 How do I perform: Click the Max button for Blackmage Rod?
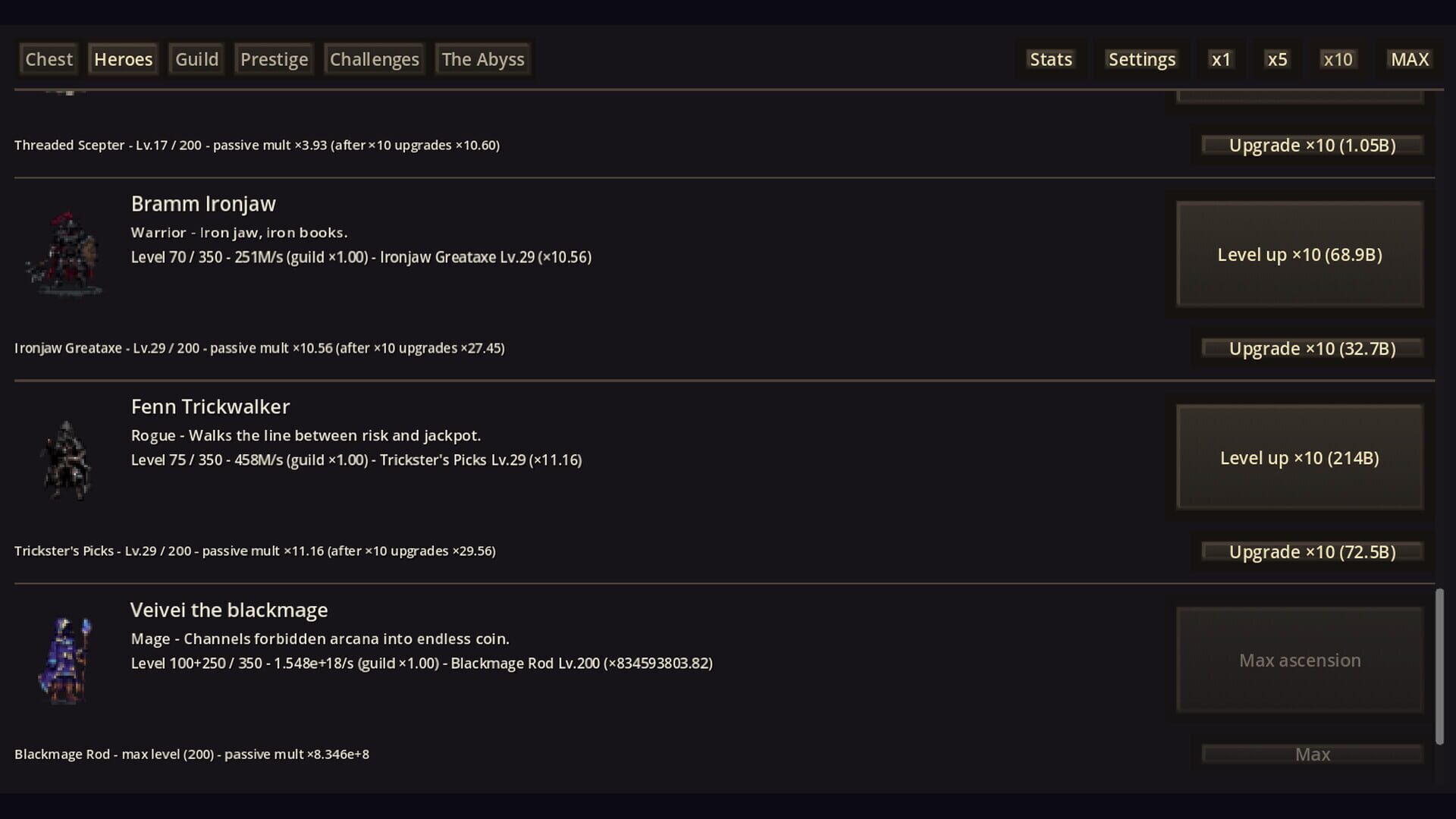1313,754
